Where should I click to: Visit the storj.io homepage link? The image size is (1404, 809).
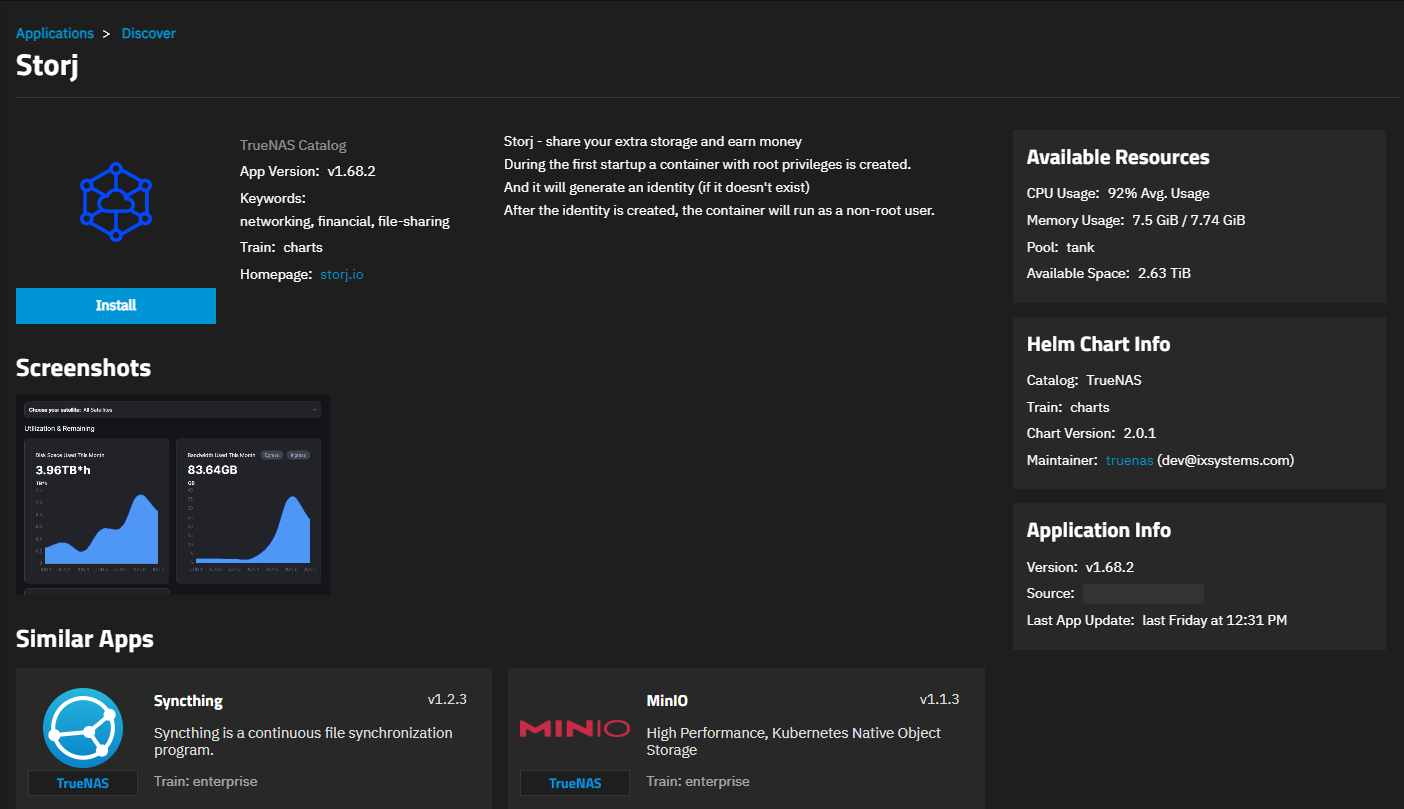click(342, 274)
